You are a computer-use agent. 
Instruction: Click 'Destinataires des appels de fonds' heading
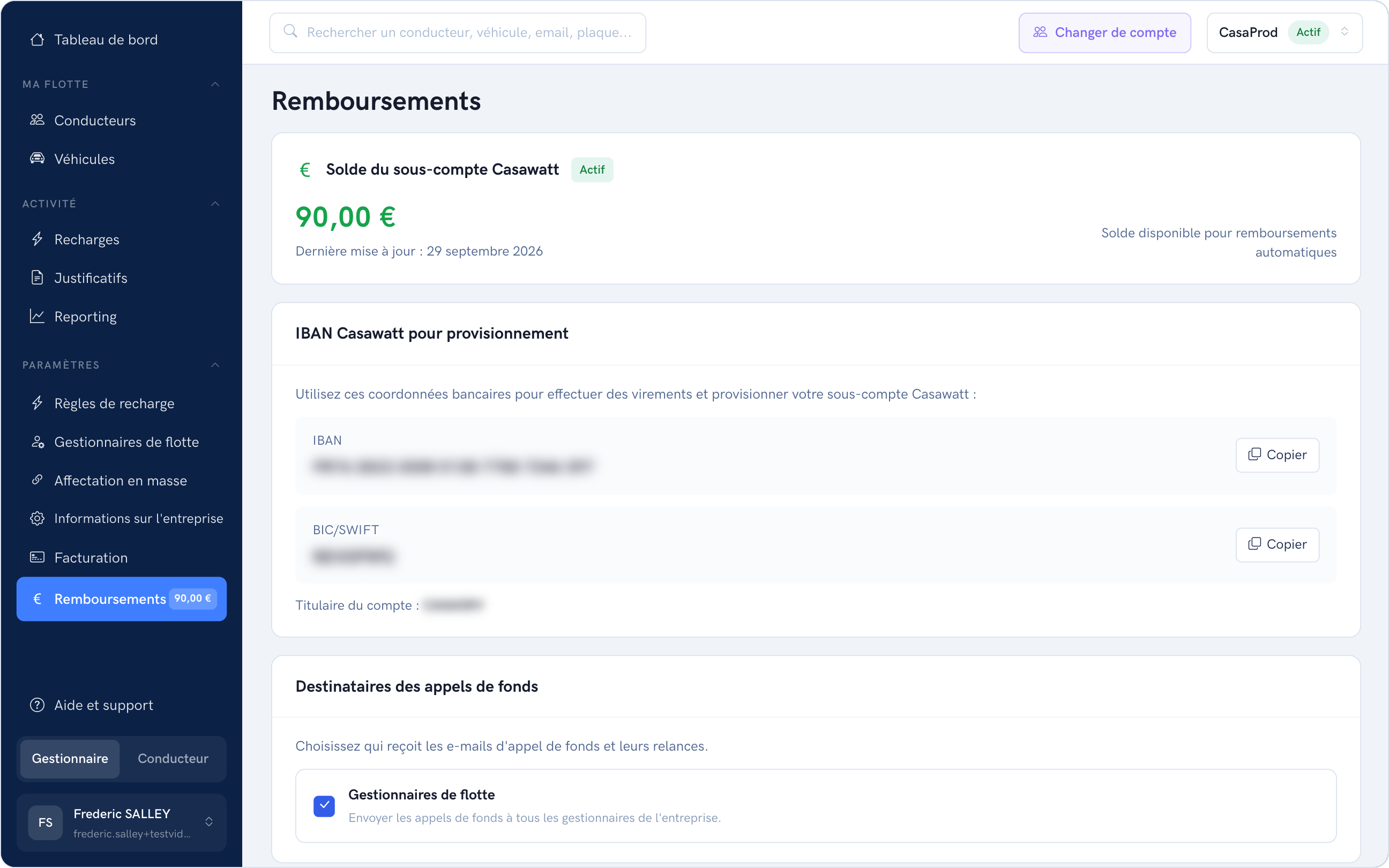(x=417, y=686)
